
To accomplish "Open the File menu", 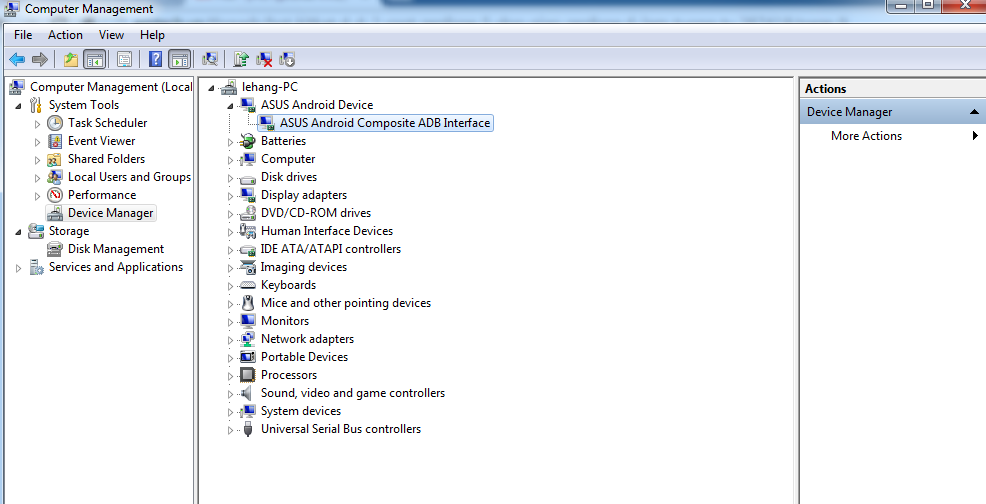I will pos(23,35).
